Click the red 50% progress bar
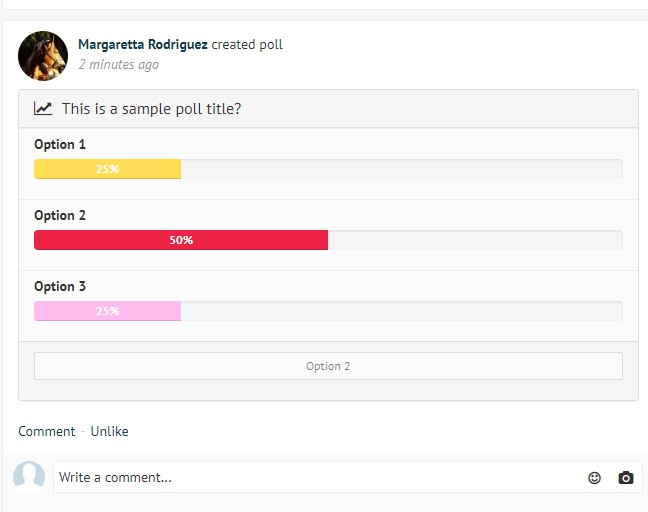This screenshot has width=648, height=512. 181,240
